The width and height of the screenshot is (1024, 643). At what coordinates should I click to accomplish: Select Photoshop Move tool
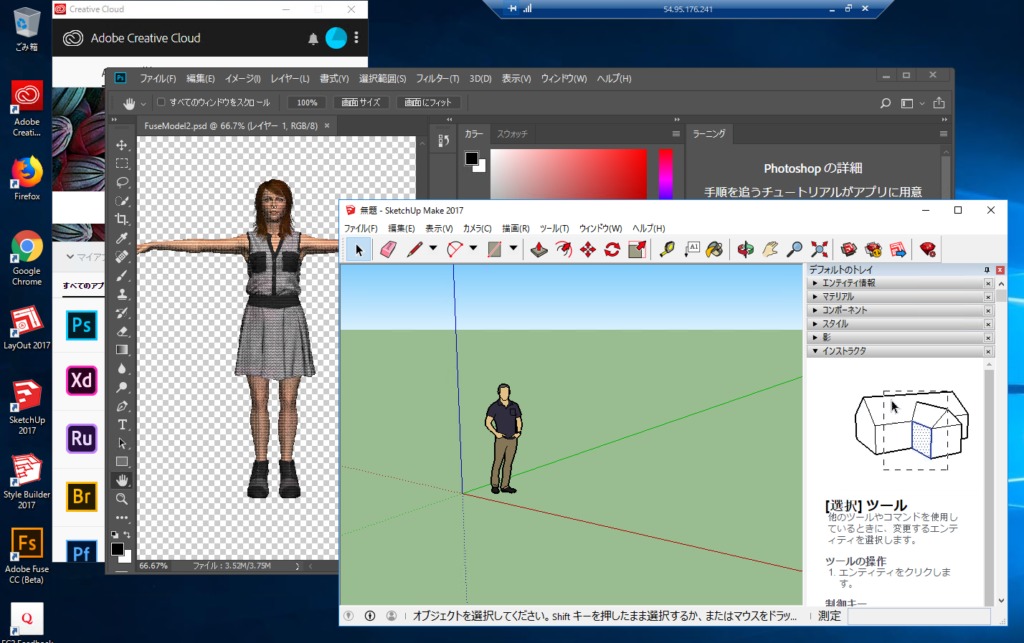coord(122,145)
